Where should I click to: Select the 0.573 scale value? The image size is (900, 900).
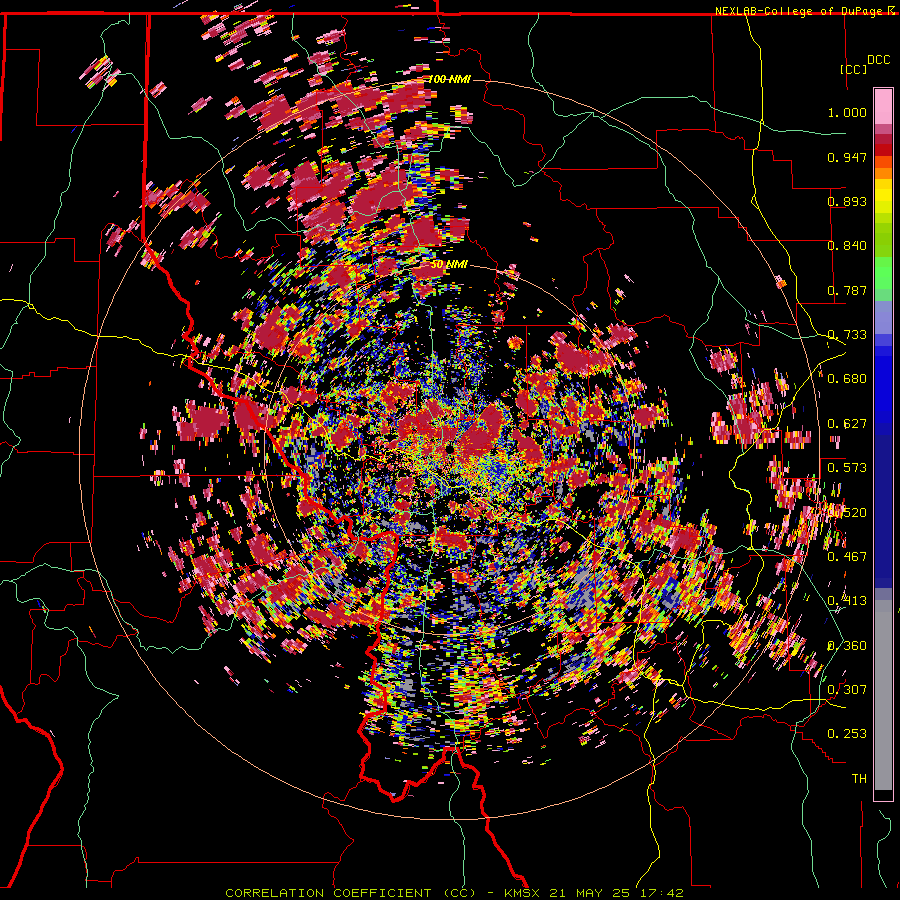[x=847, y=468]
